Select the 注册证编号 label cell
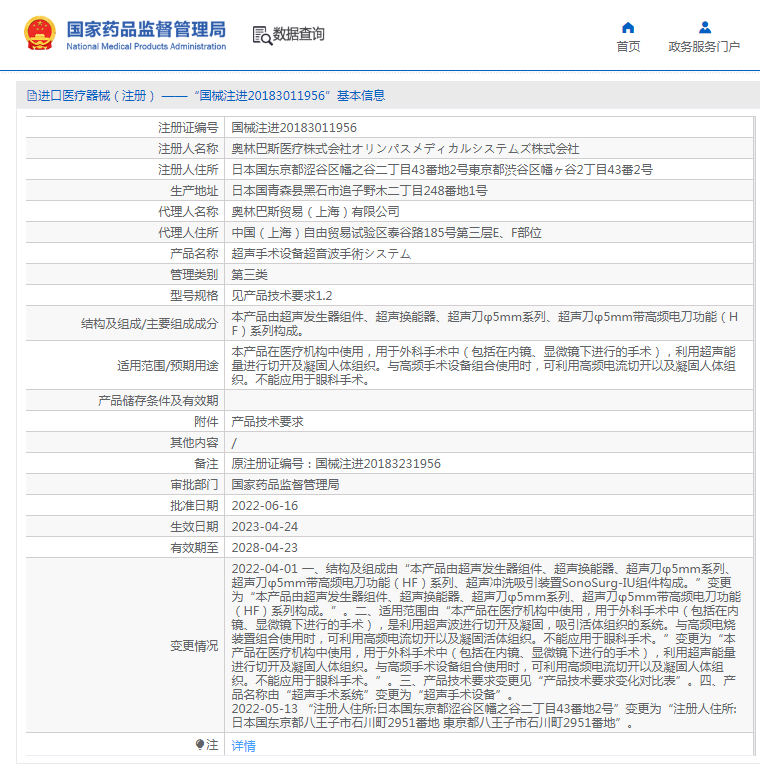Screen dimensions: 760x777 [188, 128]
